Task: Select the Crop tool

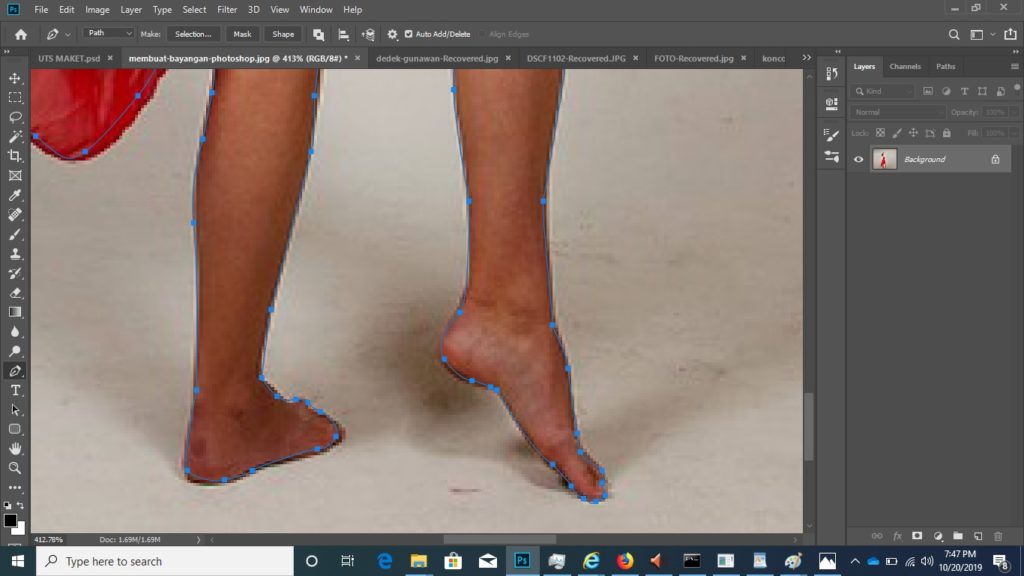Action: pos(15,156)
